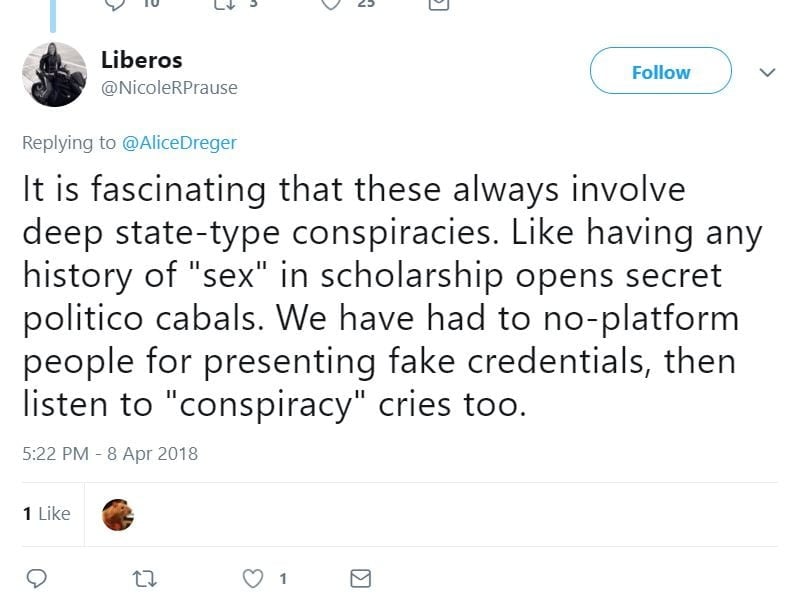
Task: Click the avatar of the user who liked
Action: pyautogui.click(x=118, y=514)
